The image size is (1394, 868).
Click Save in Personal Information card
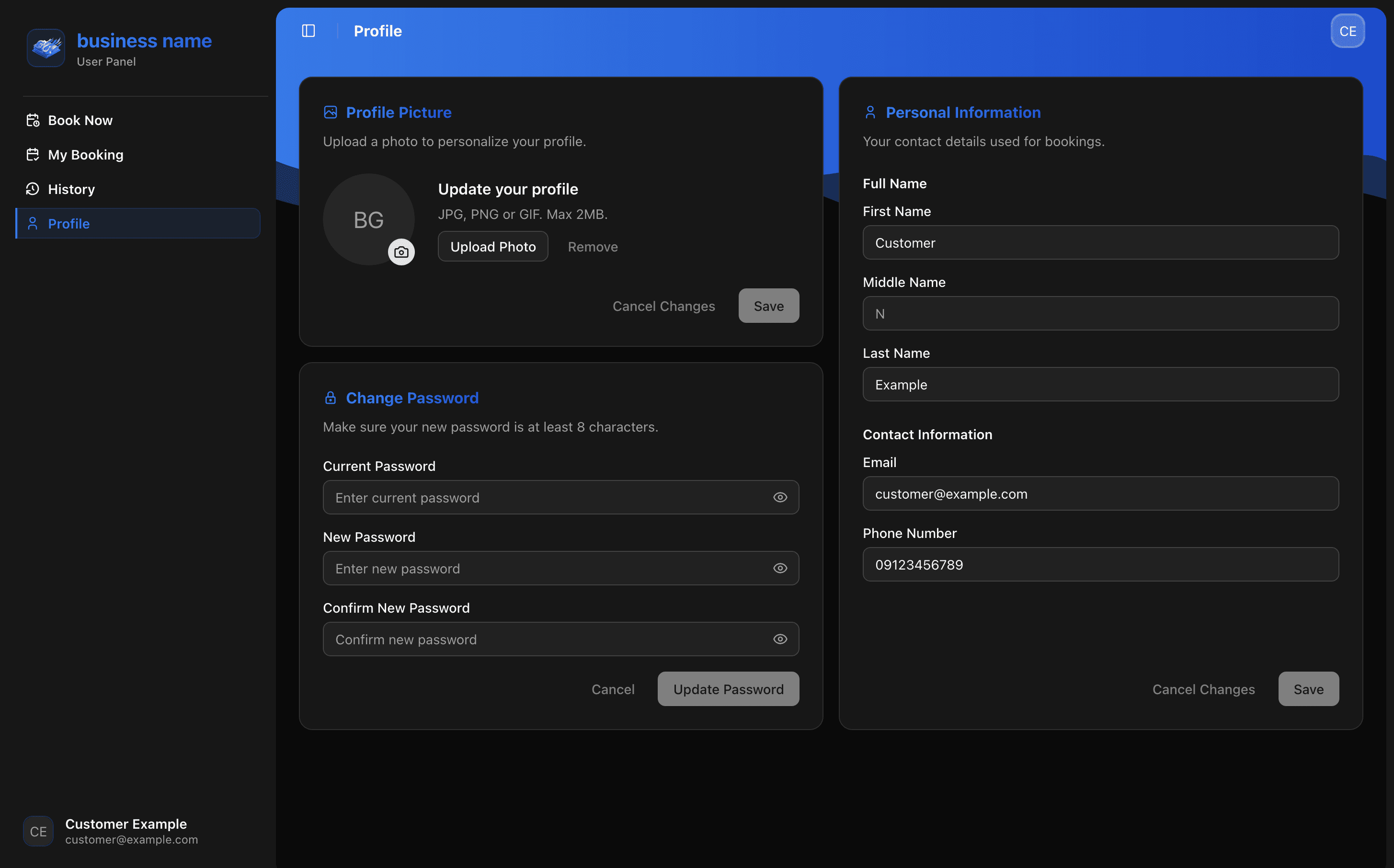[1308, 689]
